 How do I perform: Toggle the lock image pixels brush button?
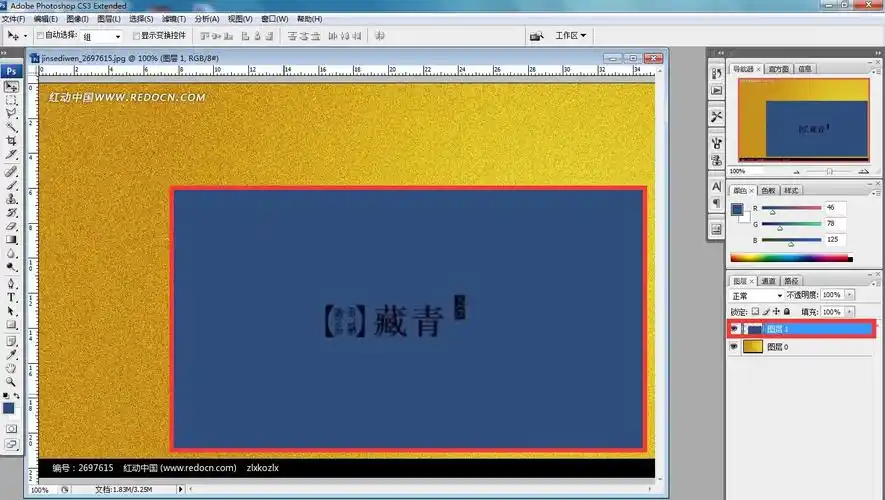[x=766, y=312]
